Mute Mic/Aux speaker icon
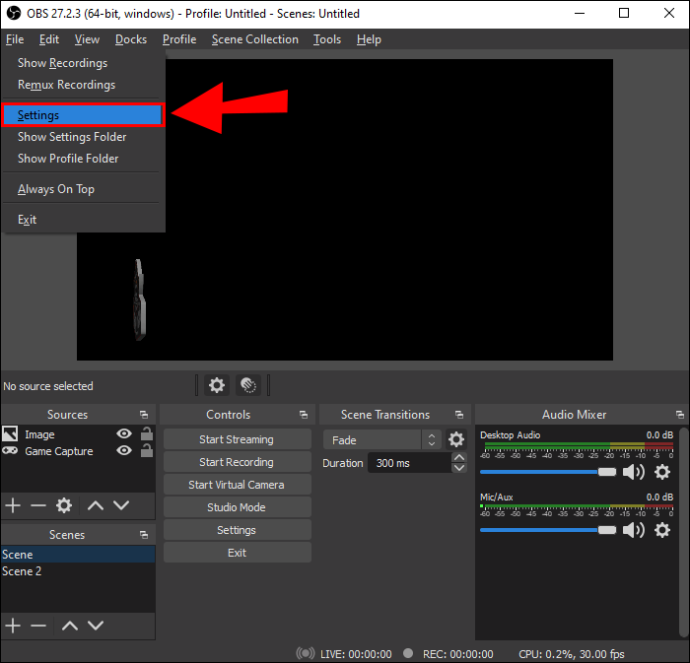 633,530
